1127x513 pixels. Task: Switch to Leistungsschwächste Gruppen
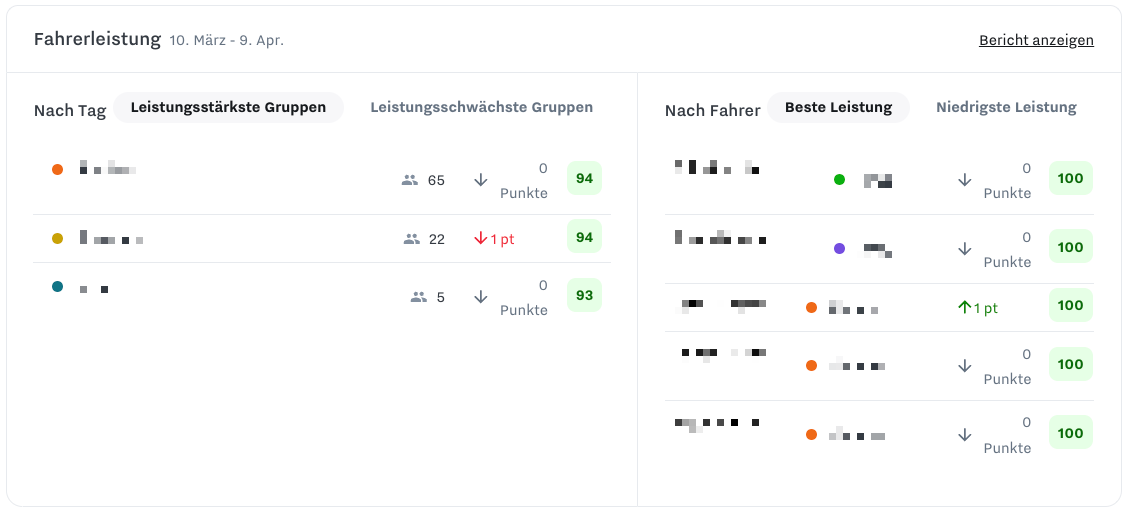coord(482,108)
